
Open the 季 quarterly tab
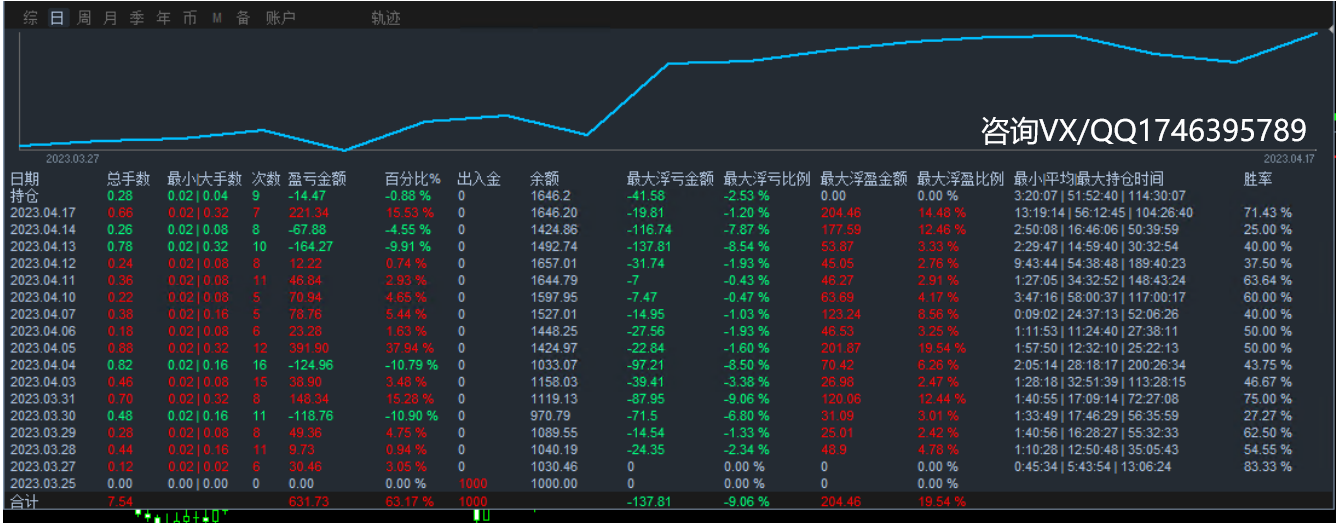point(137,18)
